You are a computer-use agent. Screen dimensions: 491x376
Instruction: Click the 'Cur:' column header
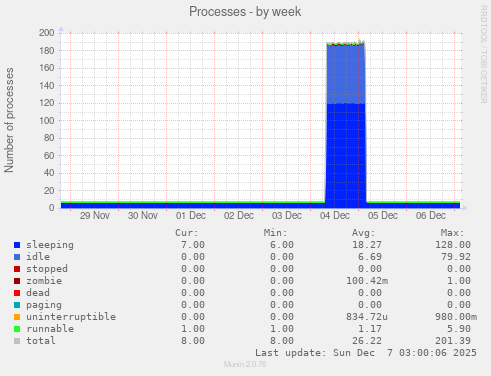[x=187, y=233]
